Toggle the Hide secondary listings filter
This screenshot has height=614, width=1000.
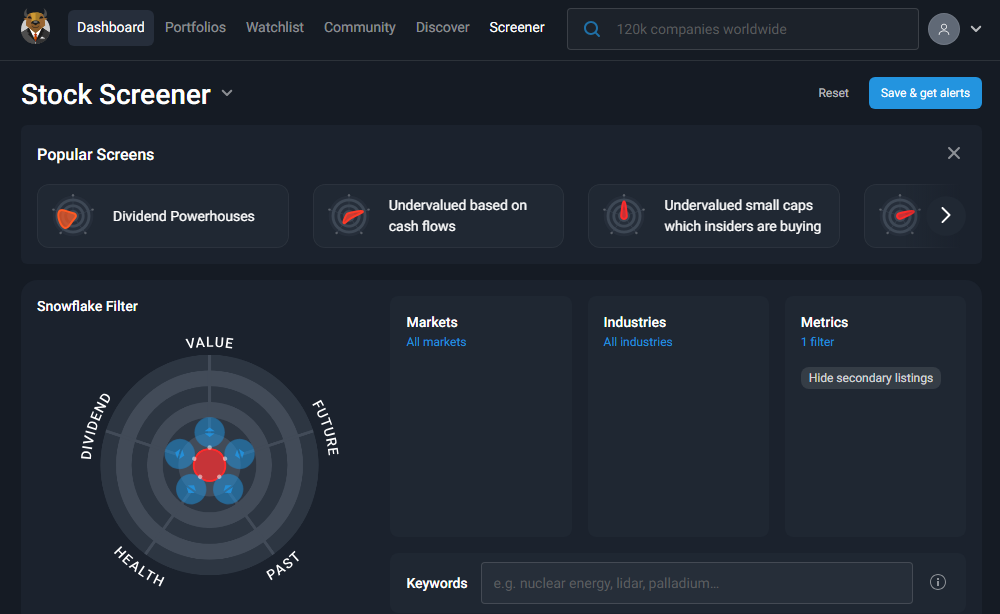pyautogui.click(x=870, y=378)
